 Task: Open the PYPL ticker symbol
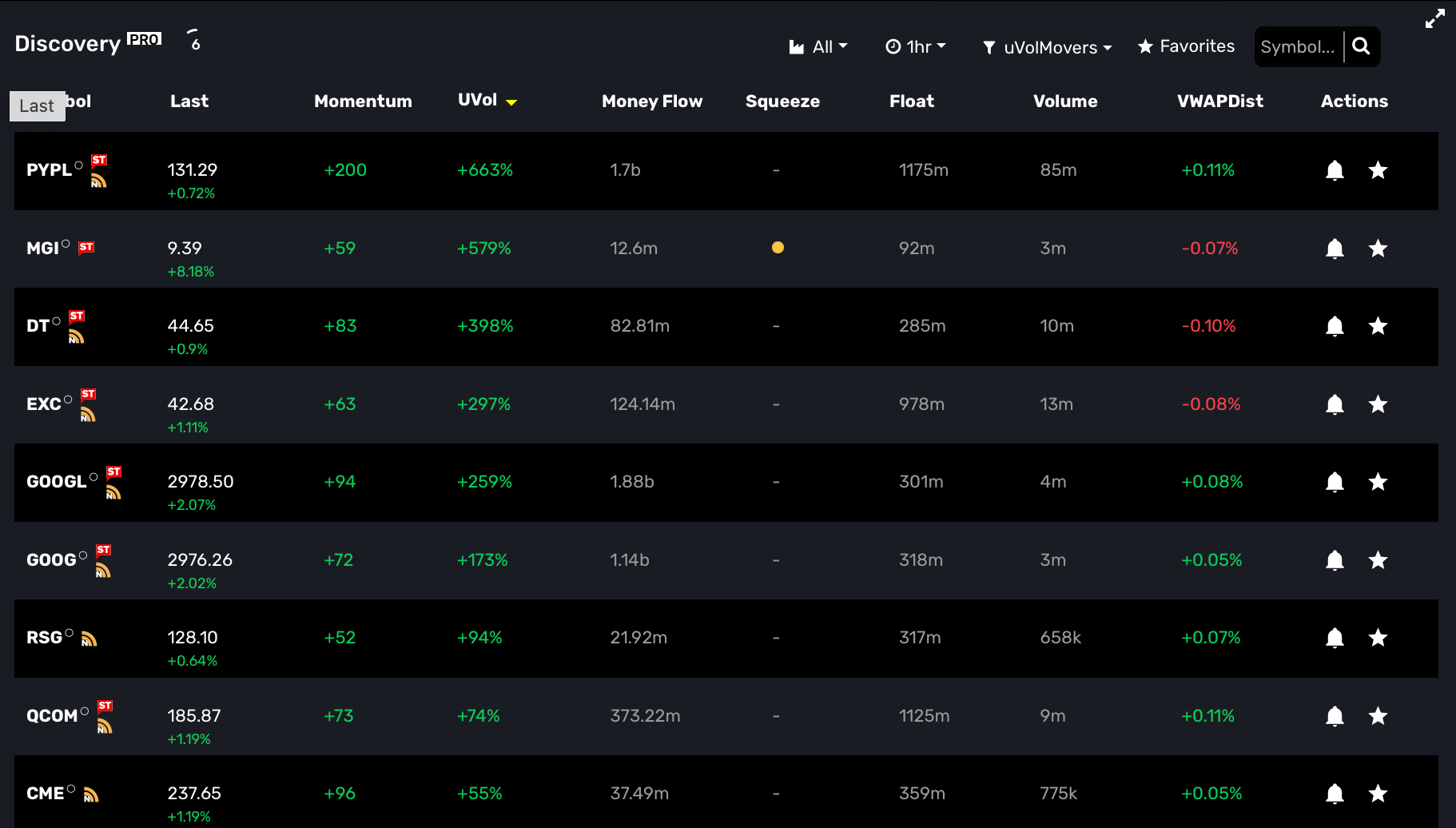tap(49, 170)
